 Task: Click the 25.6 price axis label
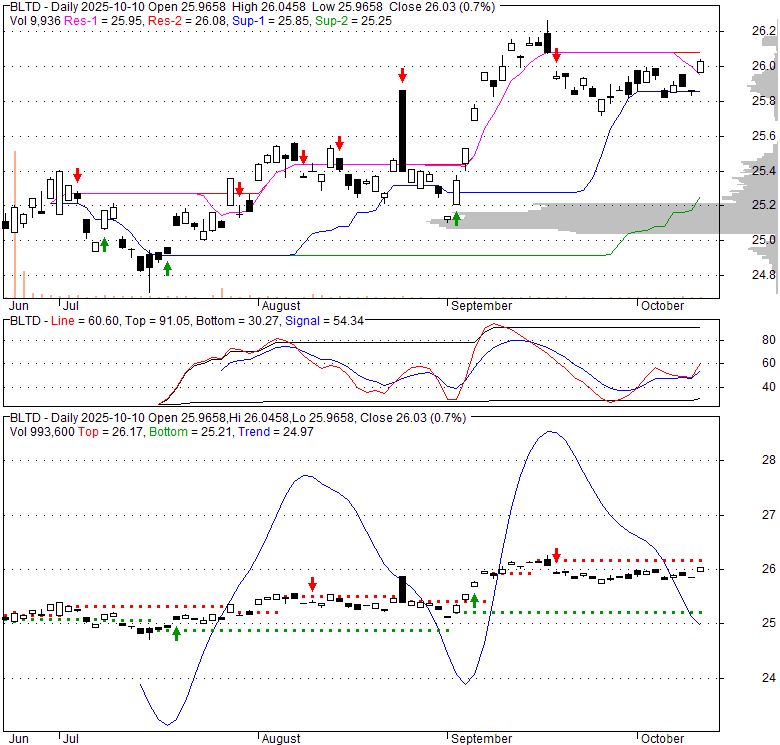click(763, 136)
